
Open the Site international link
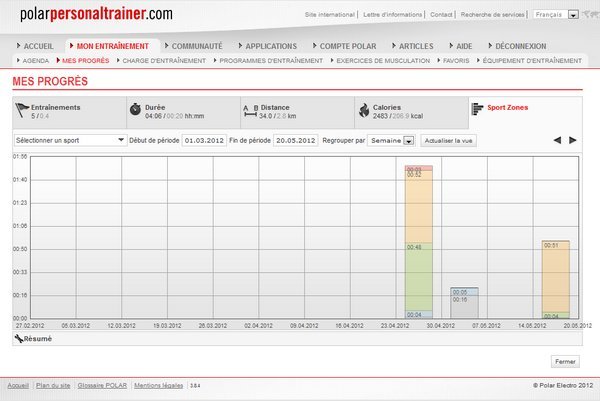click(x=329, y=15)
